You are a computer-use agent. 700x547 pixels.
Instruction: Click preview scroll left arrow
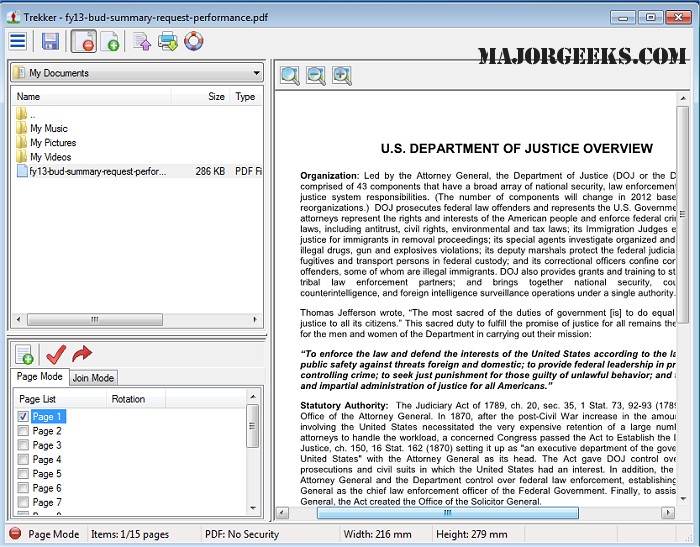pyautogui.click(x=282, y=513)
